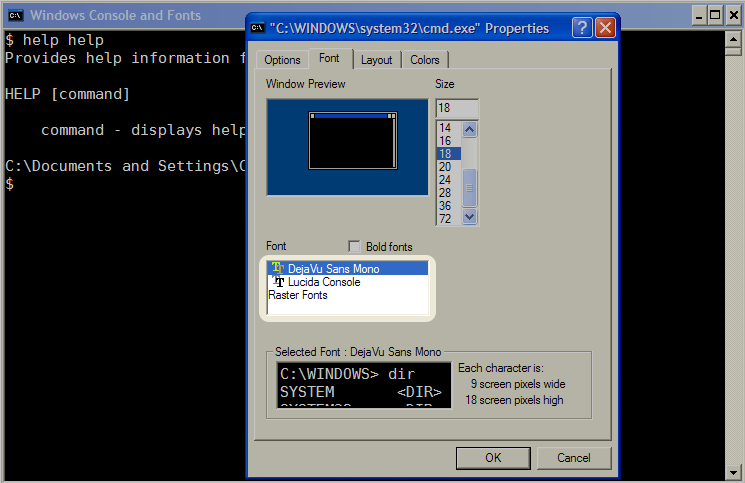Close the Properties dialog
Image resolution: width=745 pixels, height=483 pixels.
[x=605, y=28]
